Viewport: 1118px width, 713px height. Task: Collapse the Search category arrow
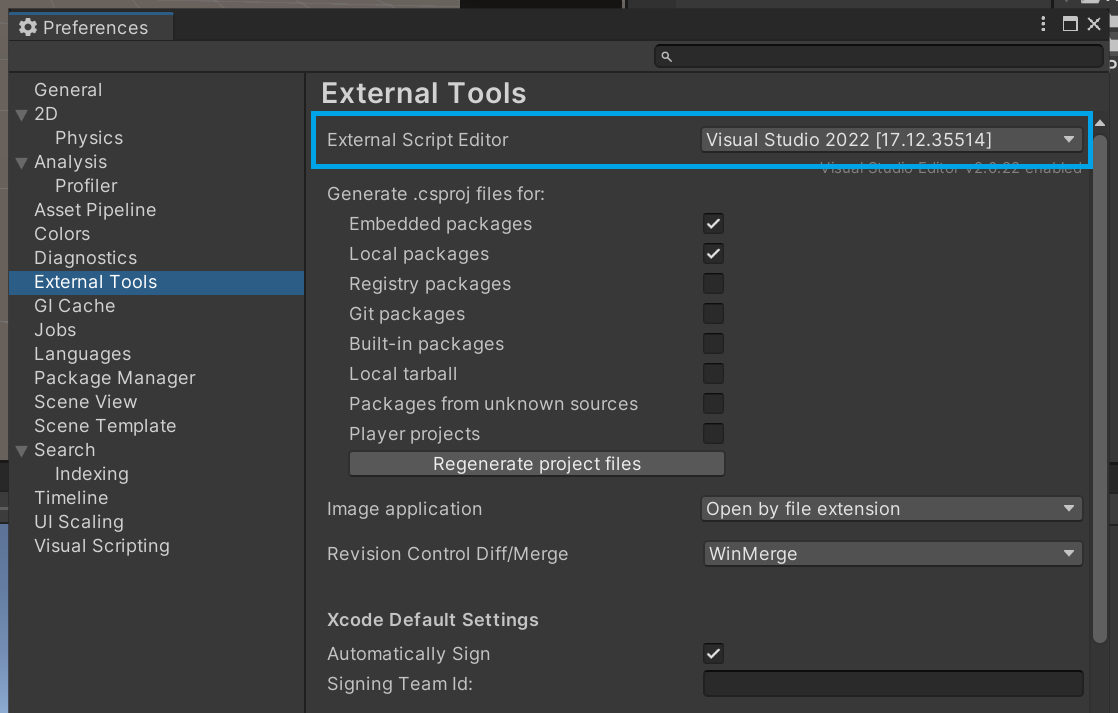(x=22, y=451)
